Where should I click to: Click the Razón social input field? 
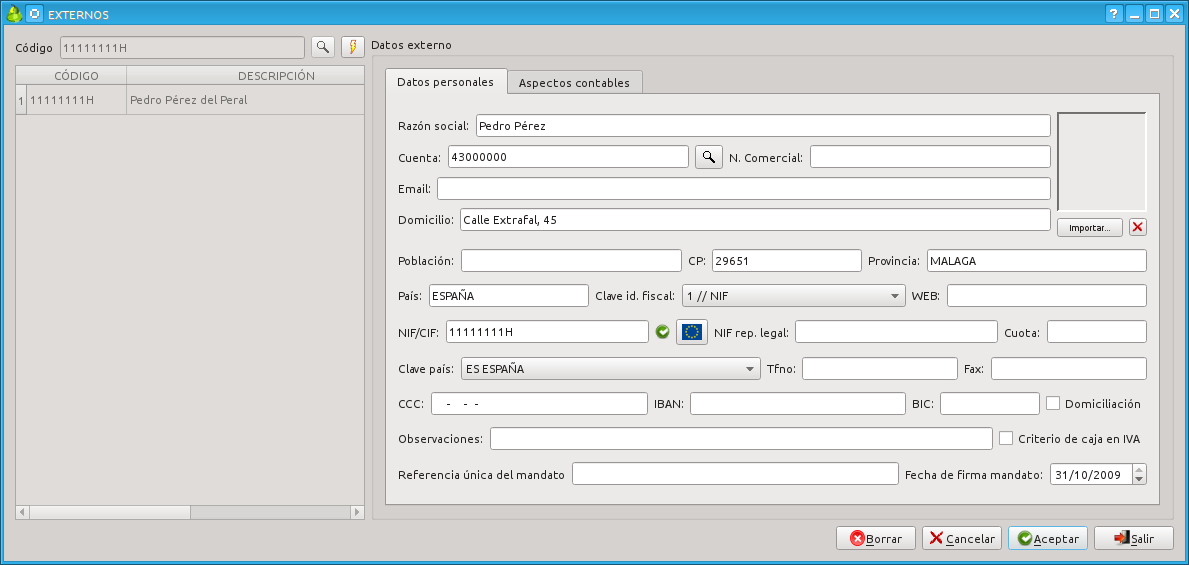point(763,126)
